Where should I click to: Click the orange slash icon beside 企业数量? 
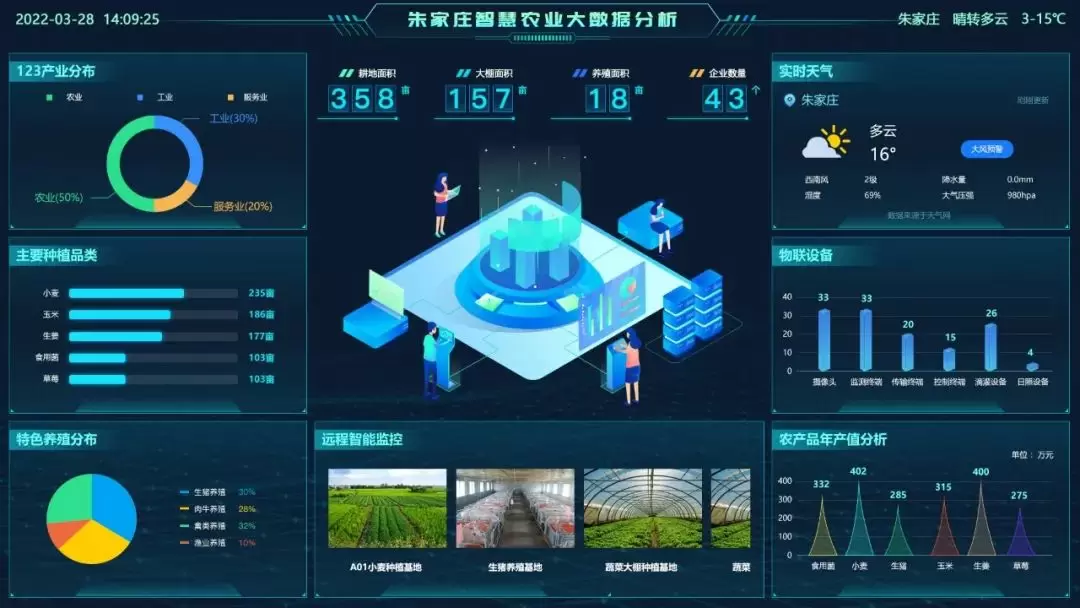pyautogui.click(x=697, y=73)
